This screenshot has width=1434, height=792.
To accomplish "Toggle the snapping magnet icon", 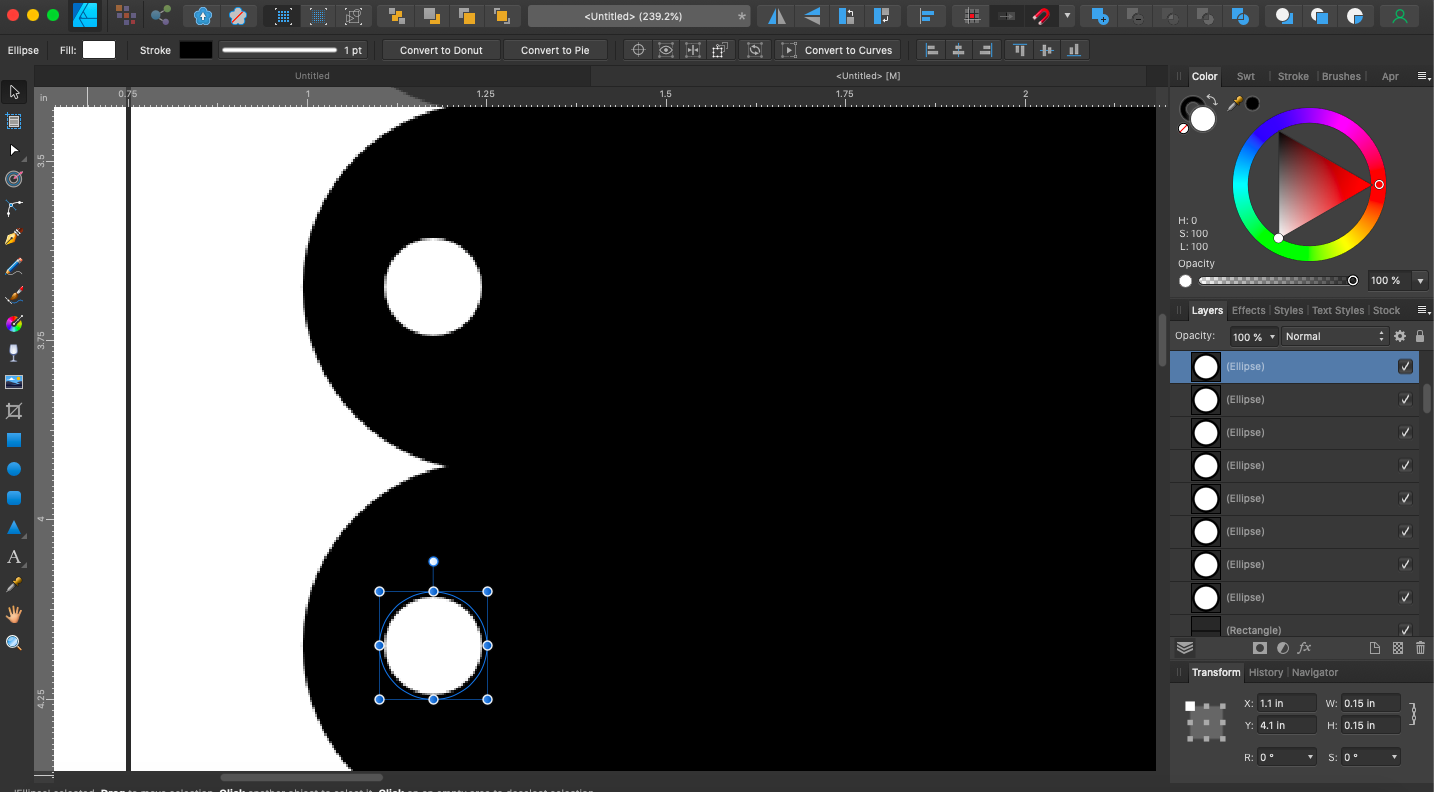I will tap(1042, 16).
